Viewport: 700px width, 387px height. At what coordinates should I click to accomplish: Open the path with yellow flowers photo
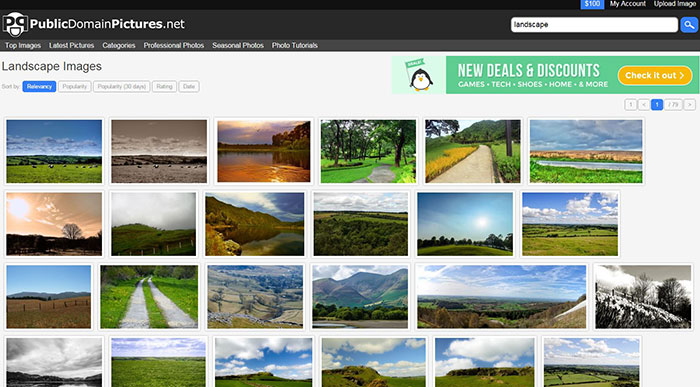[472, 151]
